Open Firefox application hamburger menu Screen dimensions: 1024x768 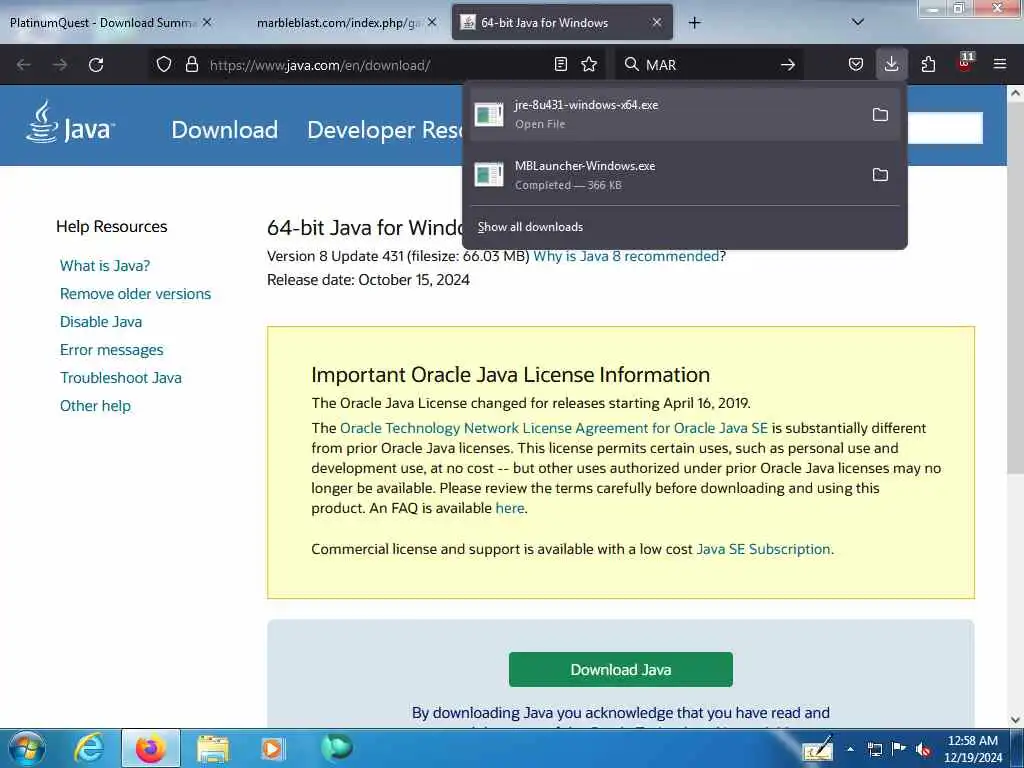click(1000, 64)
